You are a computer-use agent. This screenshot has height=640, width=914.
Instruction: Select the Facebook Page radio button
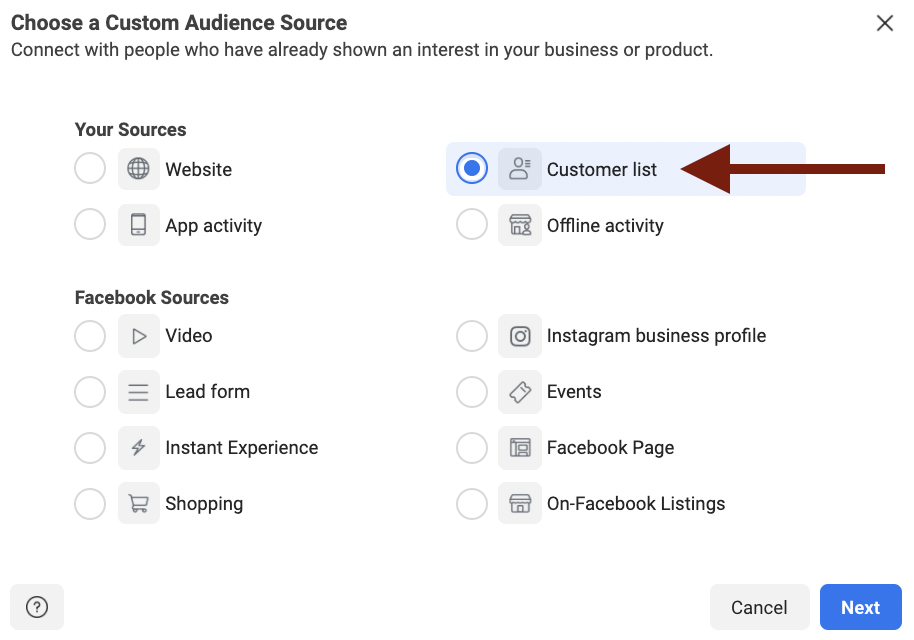pos(472,448)
